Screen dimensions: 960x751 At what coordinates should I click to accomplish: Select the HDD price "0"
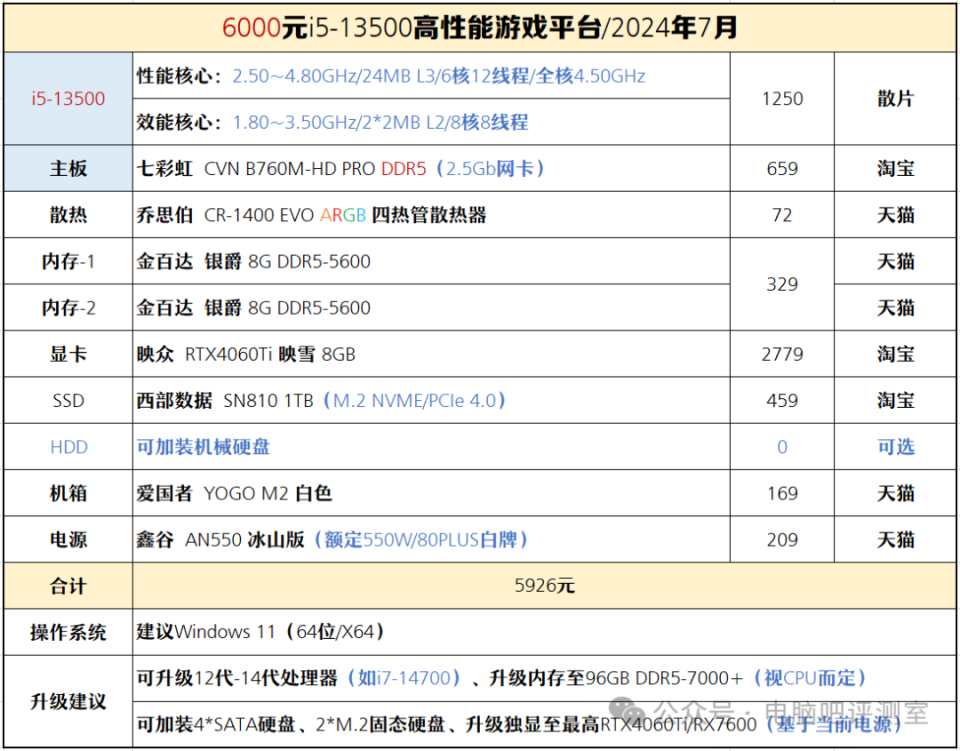click(782, 447)
